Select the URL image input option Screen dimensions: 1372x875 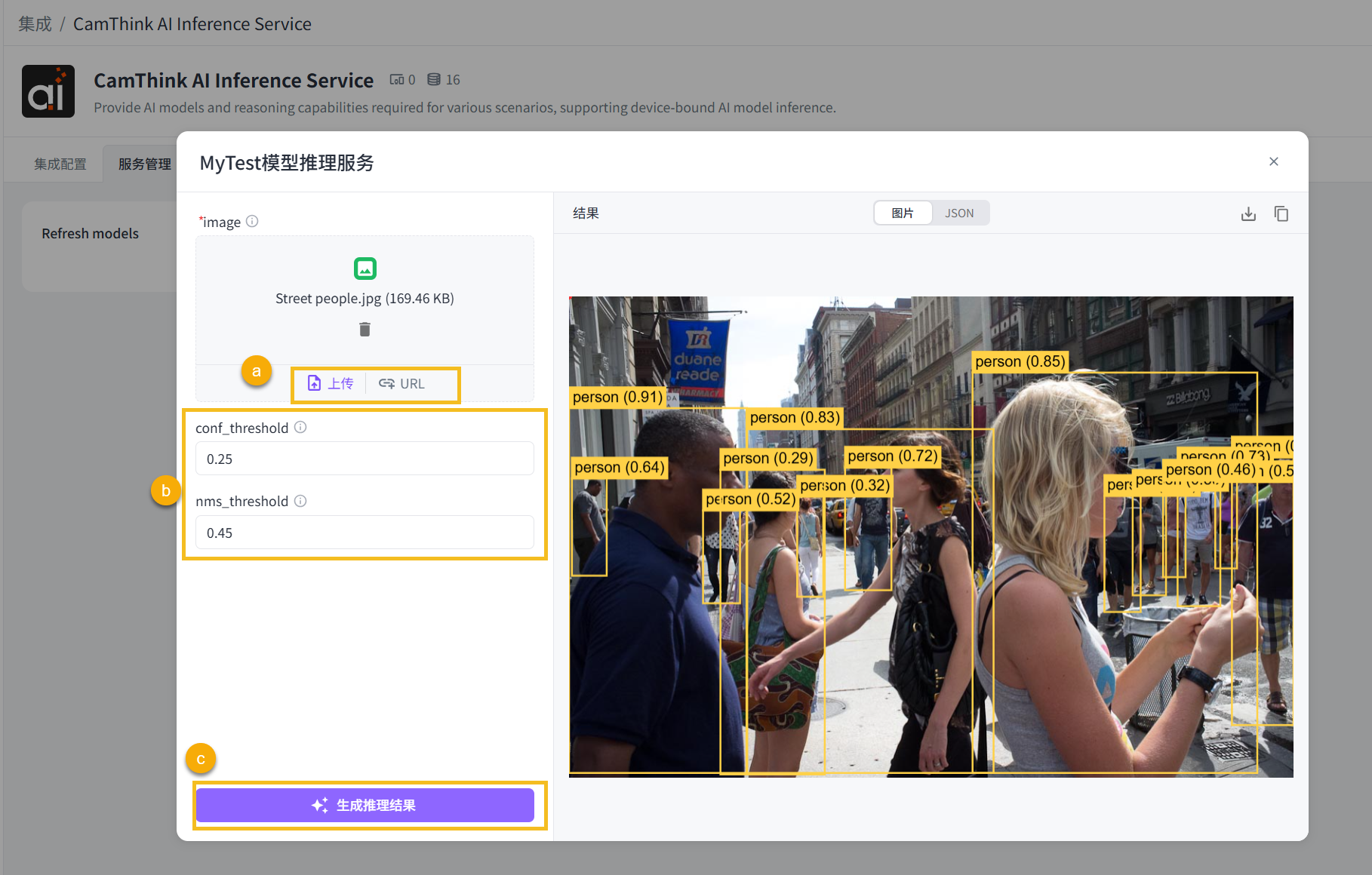402,384
